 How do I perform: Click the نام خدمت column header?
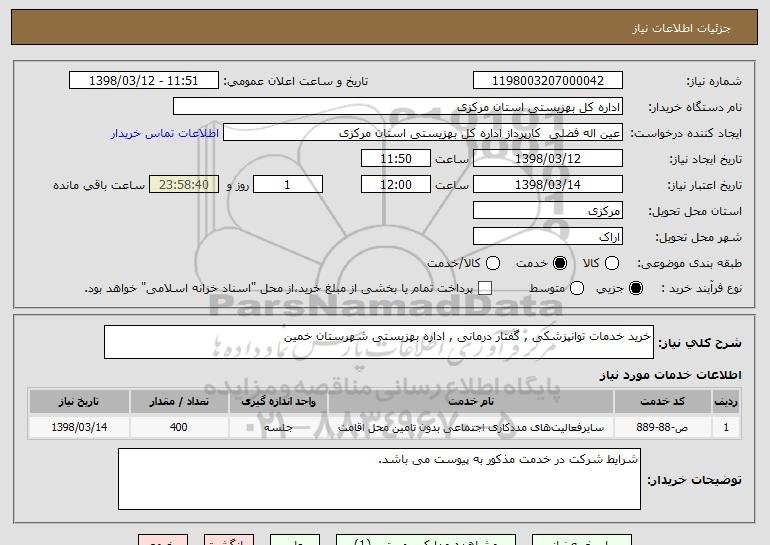(x=470, y=402)
